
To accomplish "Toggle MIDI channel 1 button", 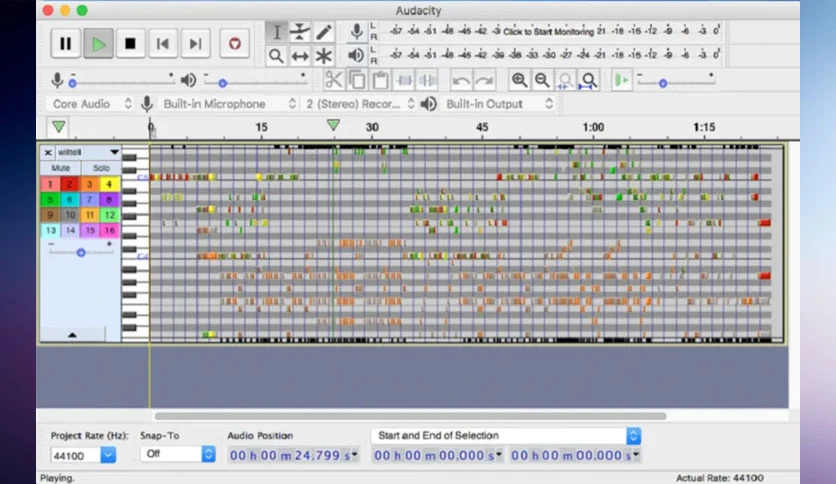I will tap(50, 184).
